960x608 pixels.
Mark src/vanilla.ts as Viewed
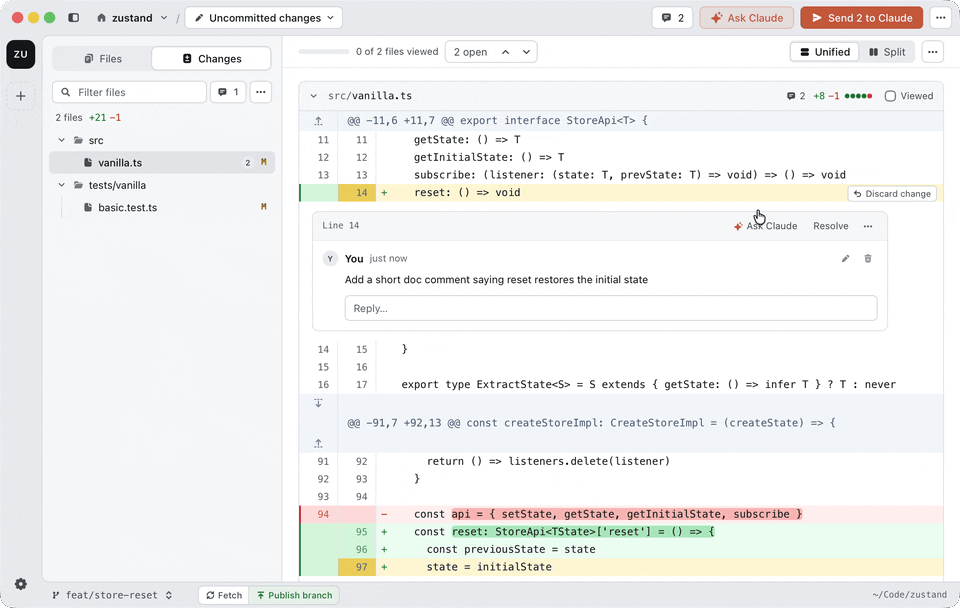[909, 96]
